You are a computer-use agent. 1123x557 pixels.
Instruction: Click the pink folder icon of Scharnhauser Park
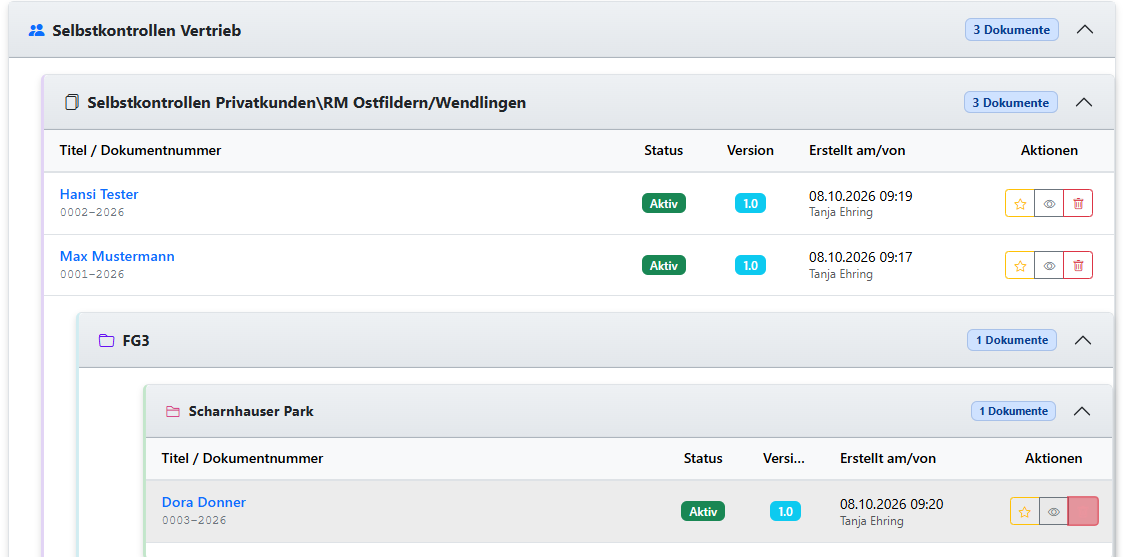(x=173, y=412)
